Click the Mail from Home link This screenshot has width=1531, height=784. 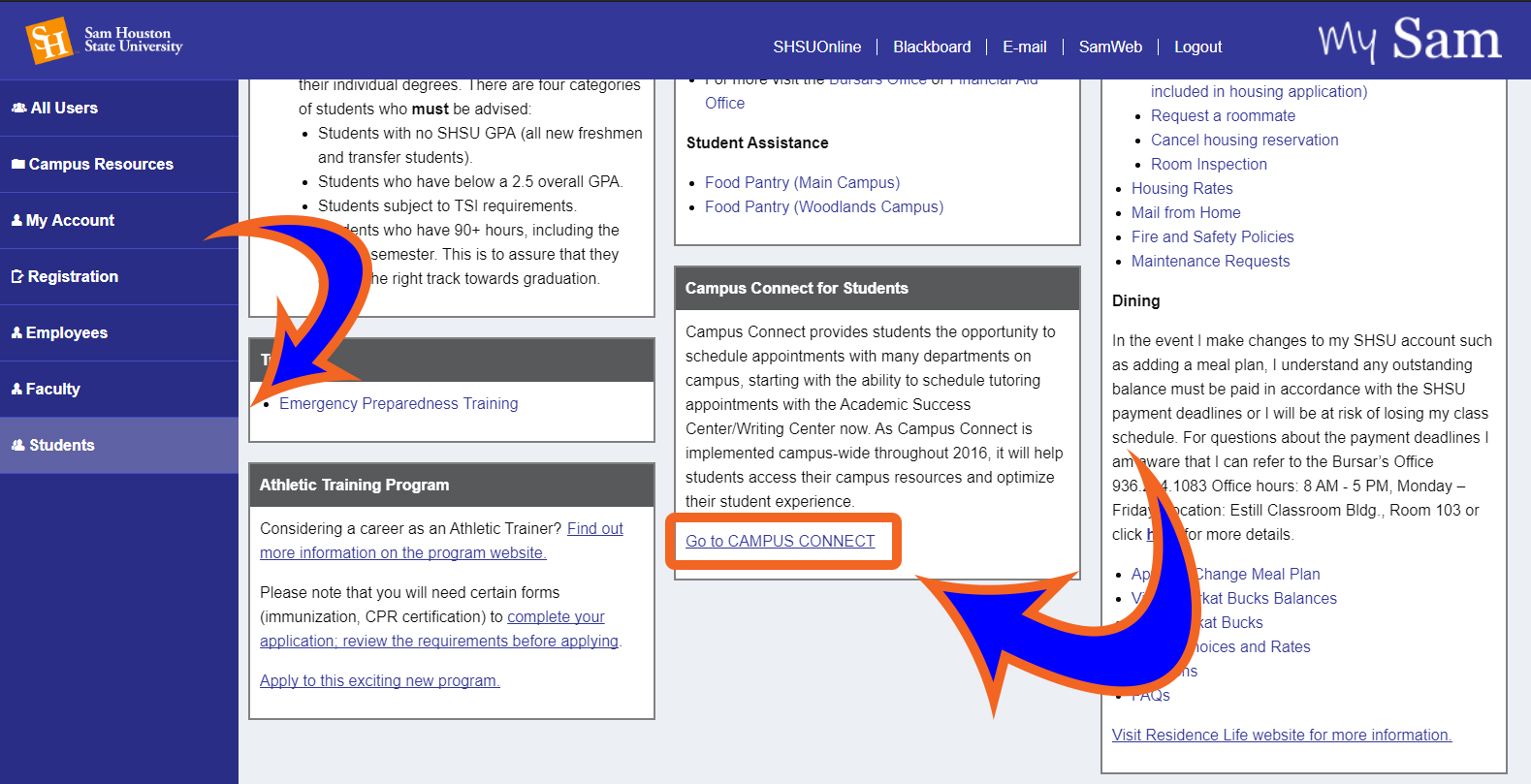click(1186, 212)
